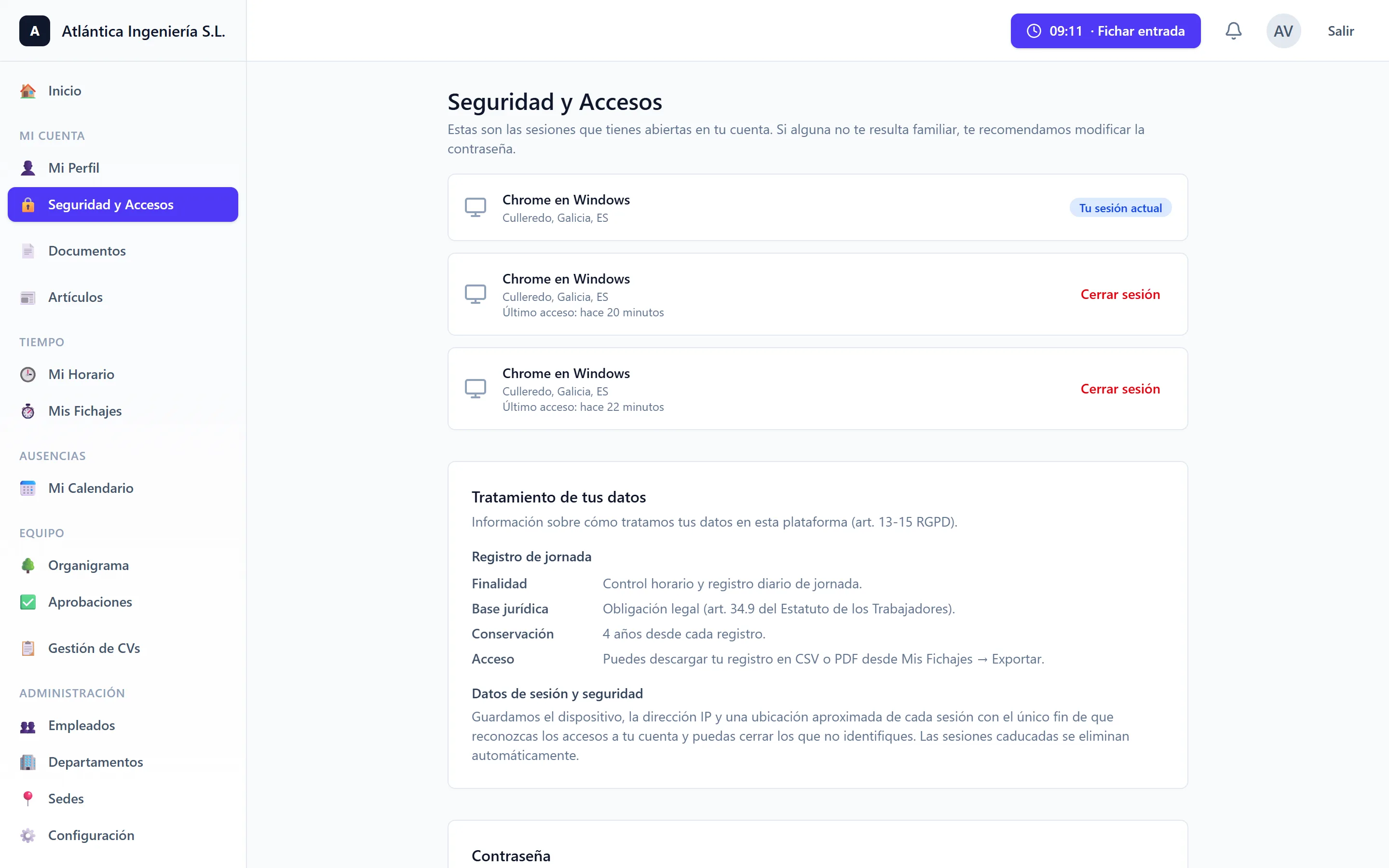This screenshot has width=1389, height=868.
Task: Click the 'Registro de jornada' subheading
Action: click(531, 557)
